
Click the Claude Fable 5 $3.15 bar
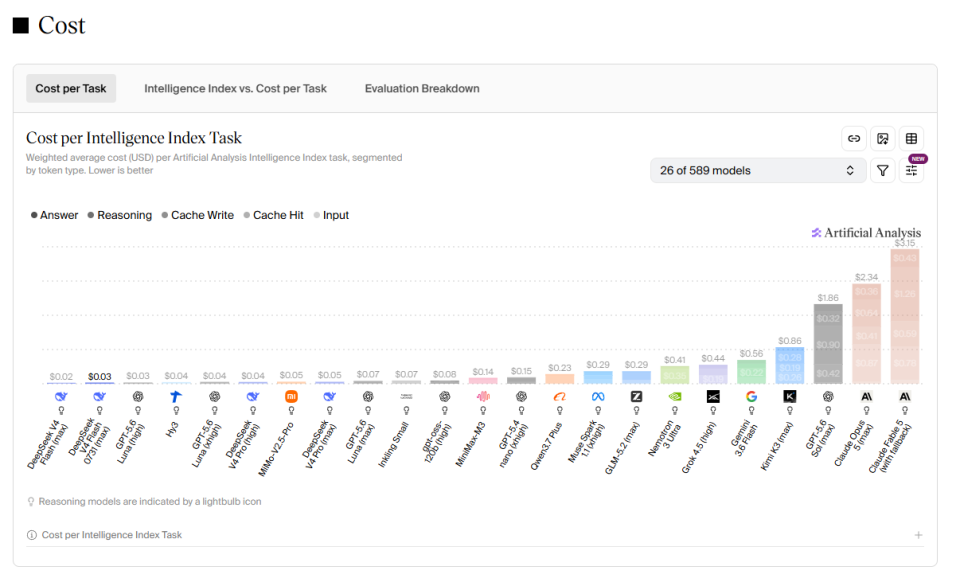(905, 316)
